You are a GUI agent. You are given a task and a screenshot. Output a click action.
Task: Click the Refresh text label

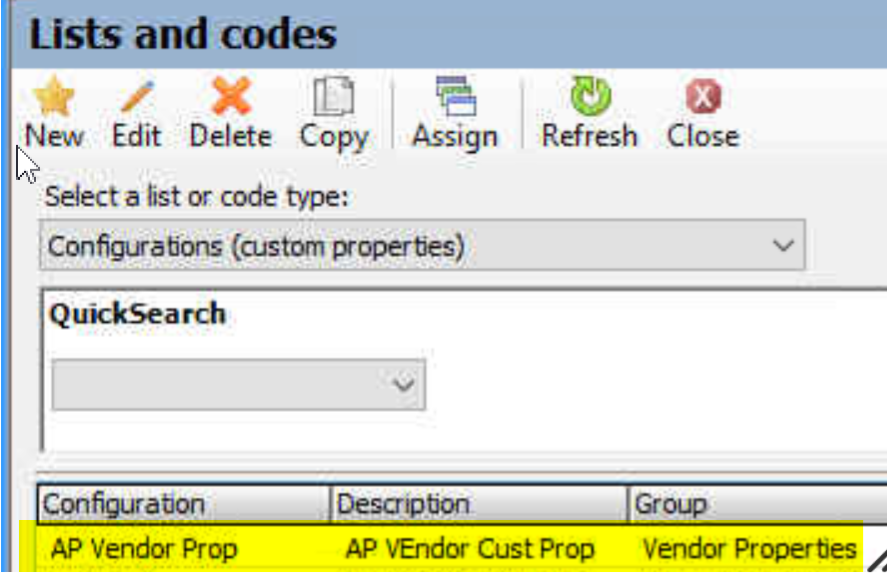tap(589, 136)
